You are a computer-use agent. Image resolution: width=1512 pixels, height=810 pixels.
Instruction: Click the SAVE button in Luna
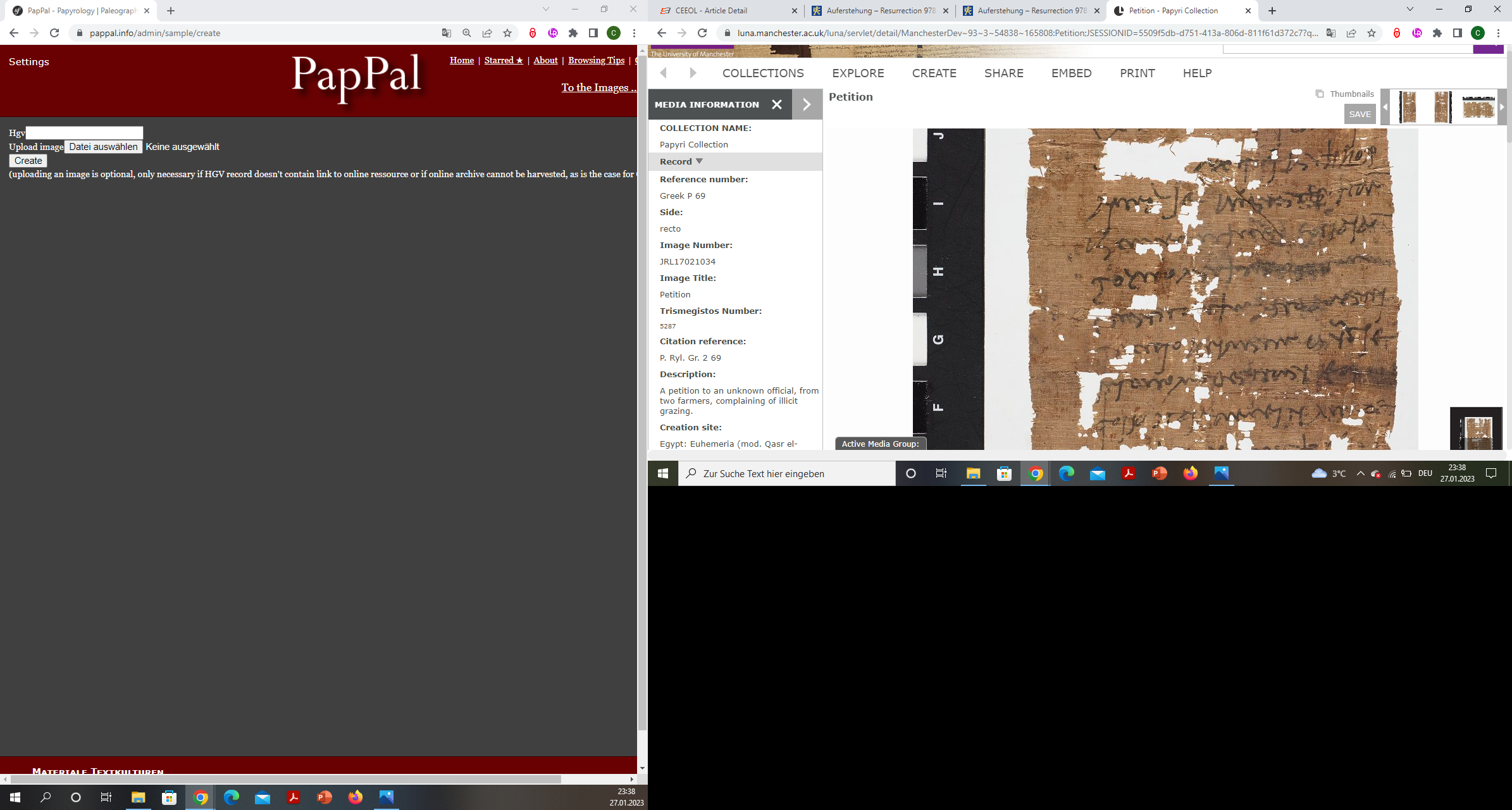point(1360,114)
